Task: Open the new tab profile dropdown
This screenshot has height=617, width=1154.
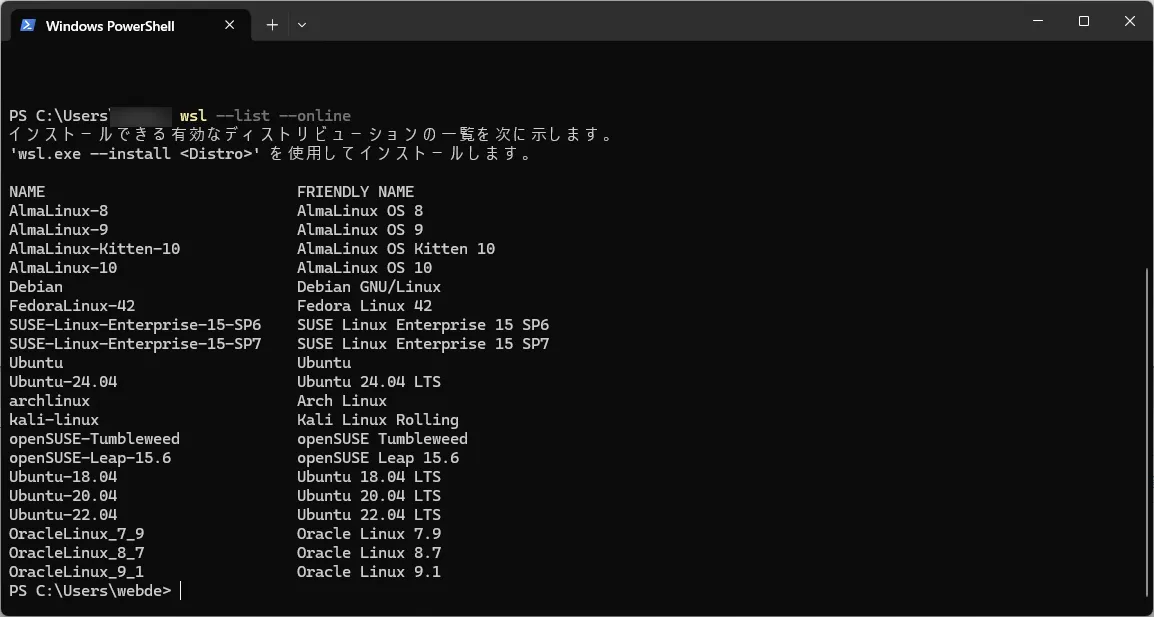Action: pyautogui.click(x=302, y=25)
